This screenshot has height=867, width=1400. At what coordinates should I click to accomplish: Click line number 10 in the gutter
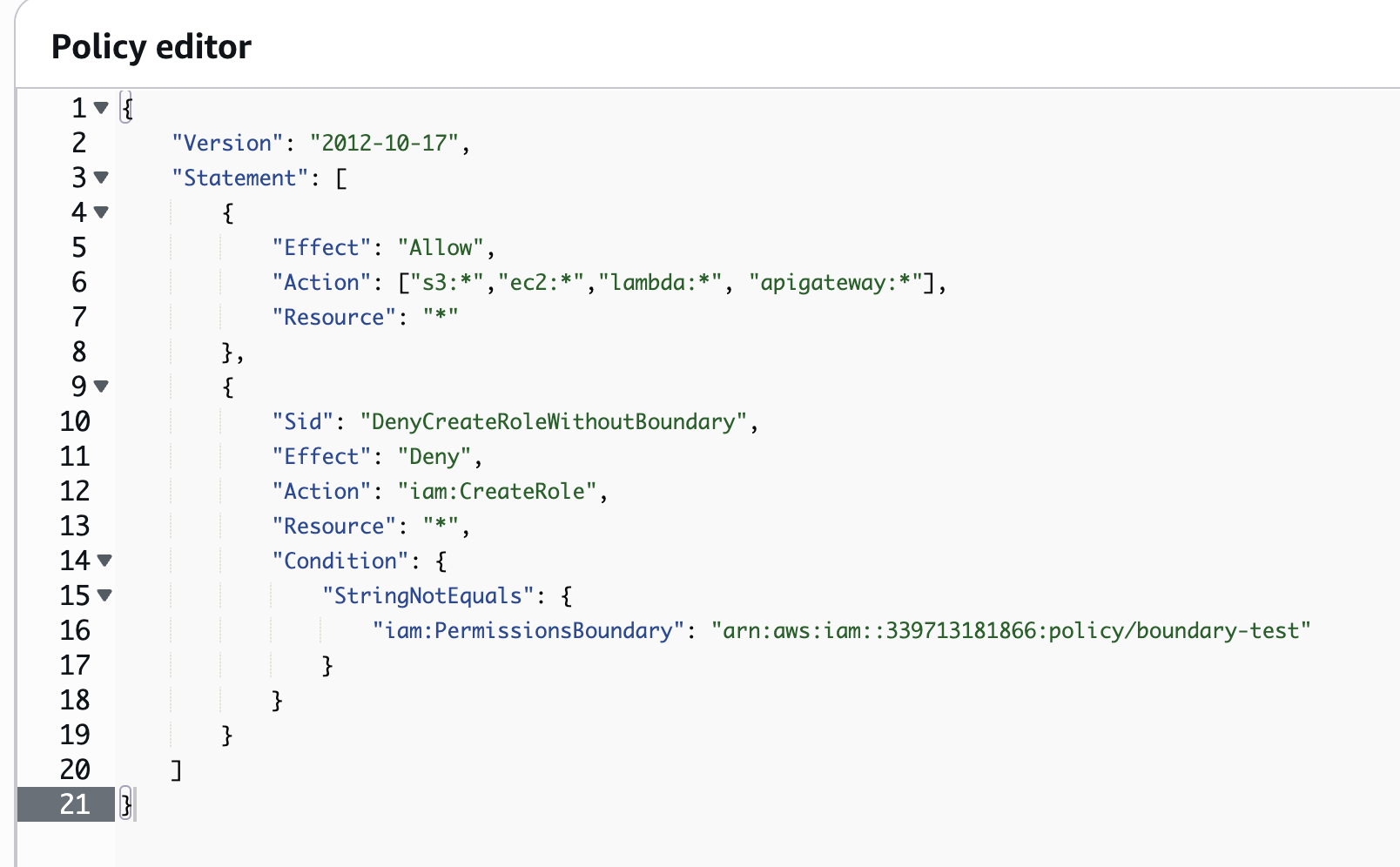coord(75,421)
